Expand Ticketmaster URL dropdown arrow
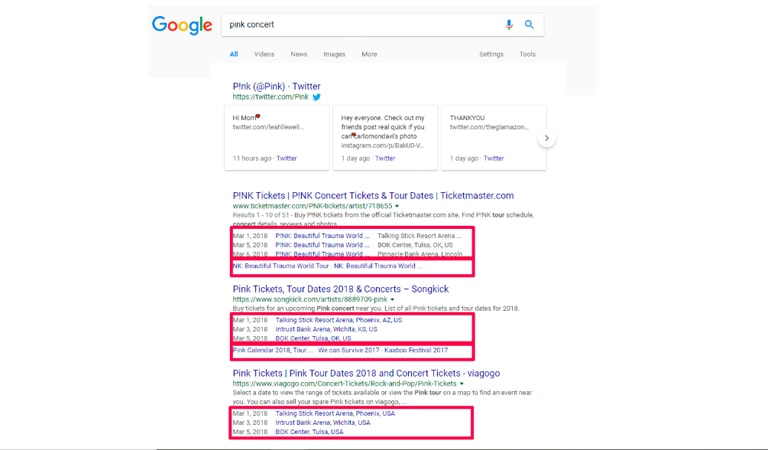This screenshot has width=768, height=450. pyautogui.click(x=397, y=206)
